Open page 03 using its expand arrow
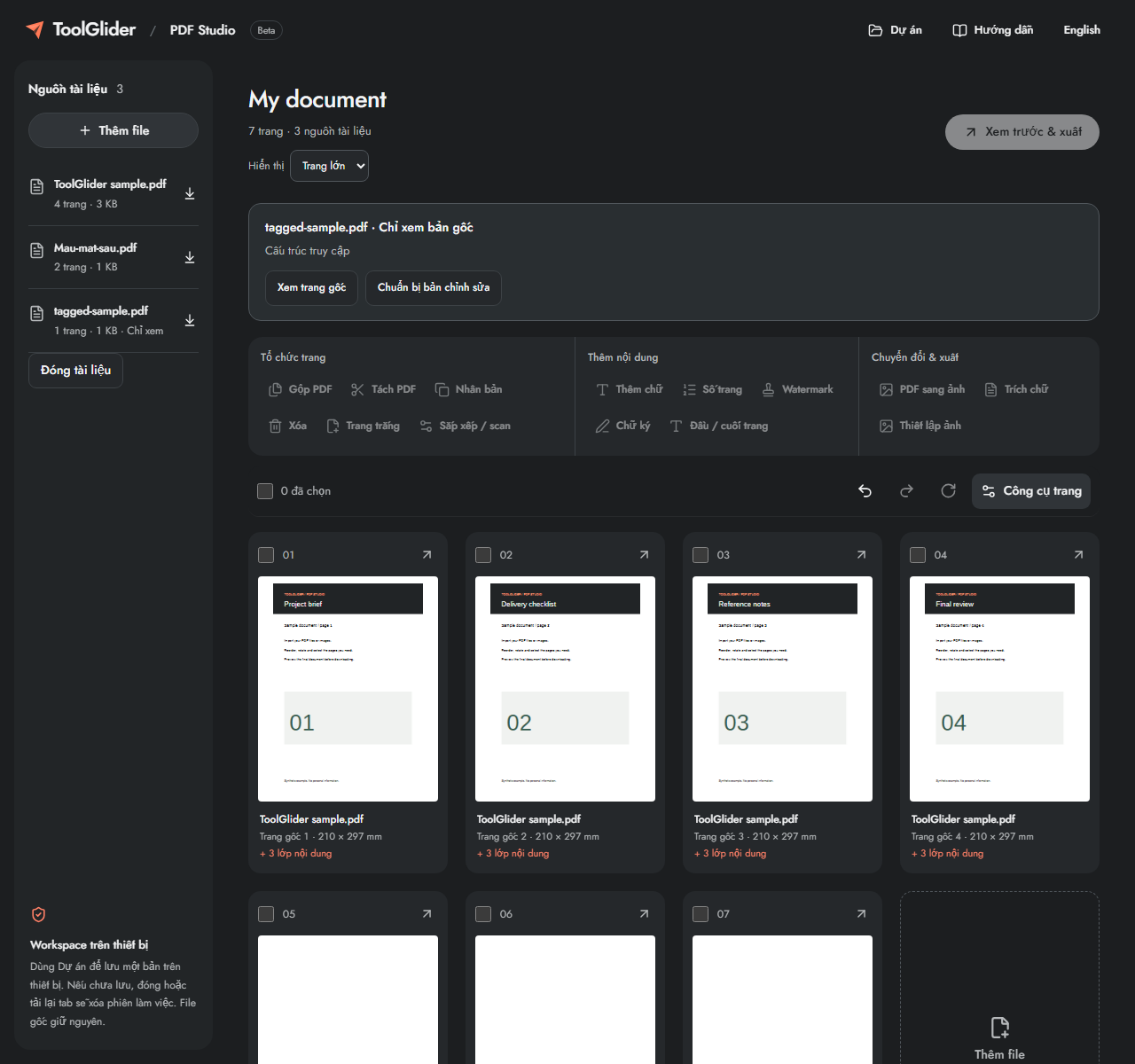 861,555
